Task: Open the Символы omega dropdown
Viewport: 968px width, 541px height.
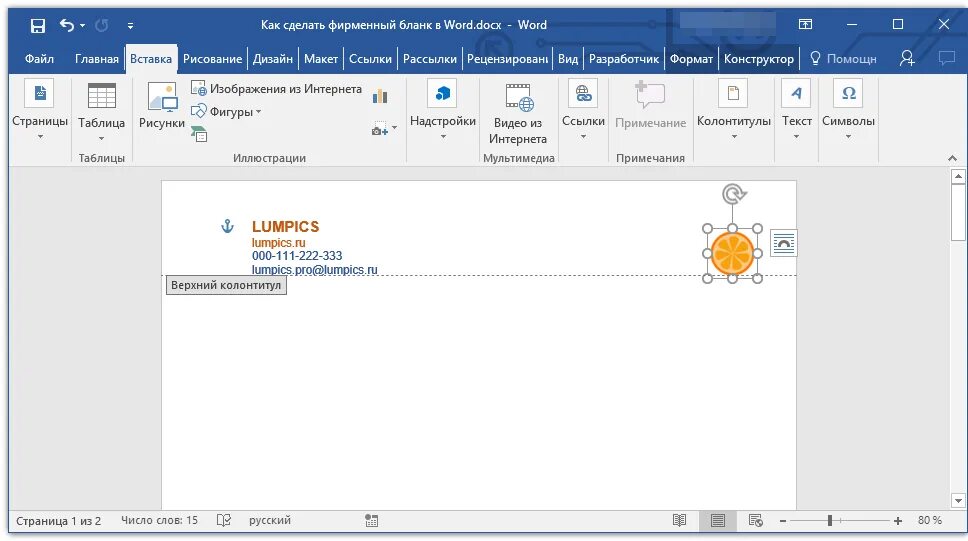Action: tap(848, 110)
